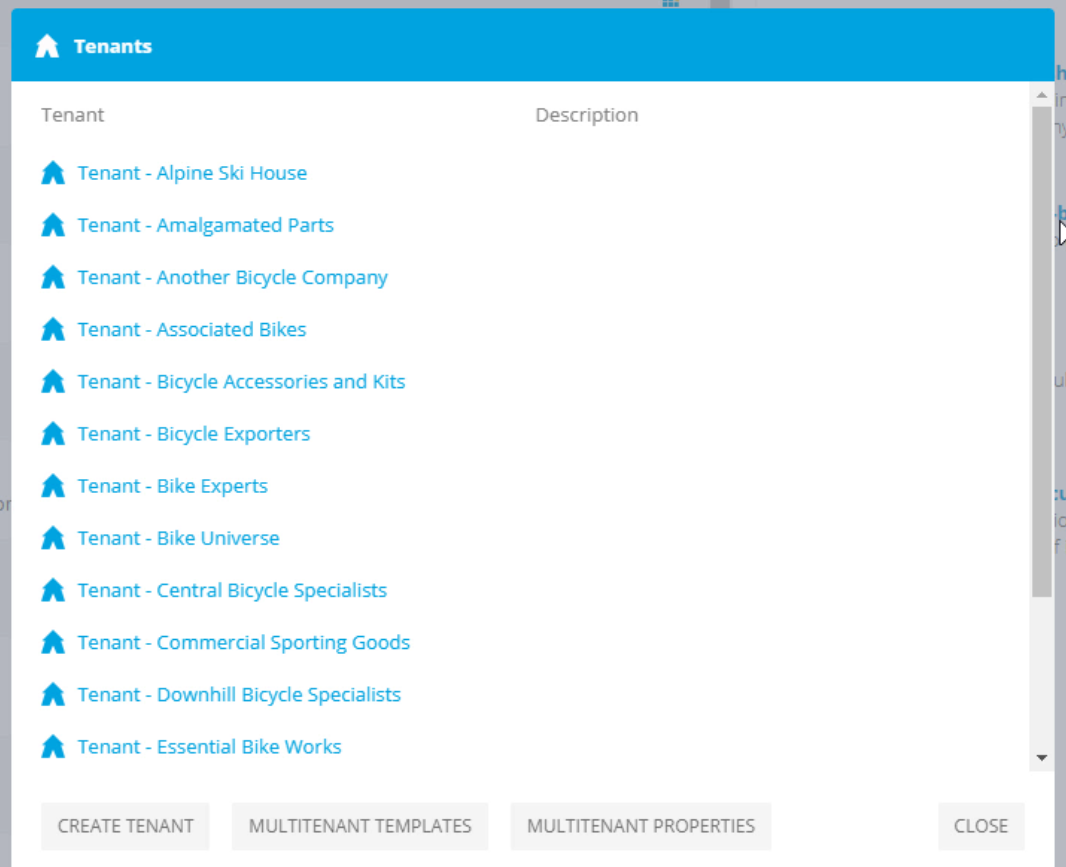Viewport: 1066px width, 867px height.
Task: Click the house icon beside Essential Bike Works
Action: [x=53, y=746]
